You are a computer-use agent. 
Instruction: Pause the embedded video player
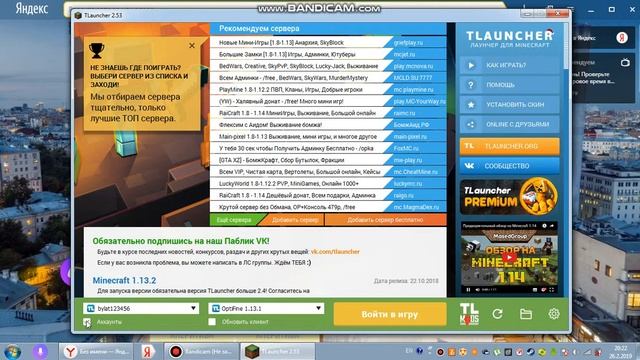(468, 290)
